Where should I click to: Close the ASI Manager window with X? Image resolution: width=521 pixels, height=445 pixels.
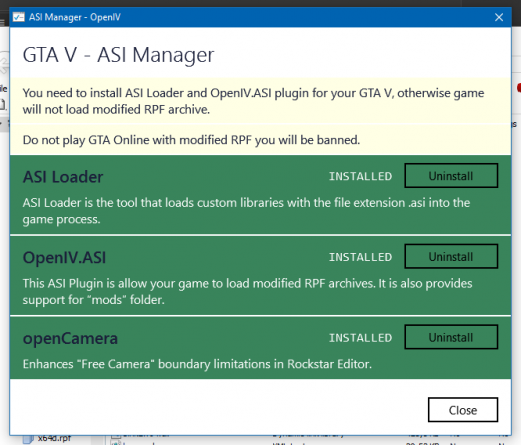[499, 17]
